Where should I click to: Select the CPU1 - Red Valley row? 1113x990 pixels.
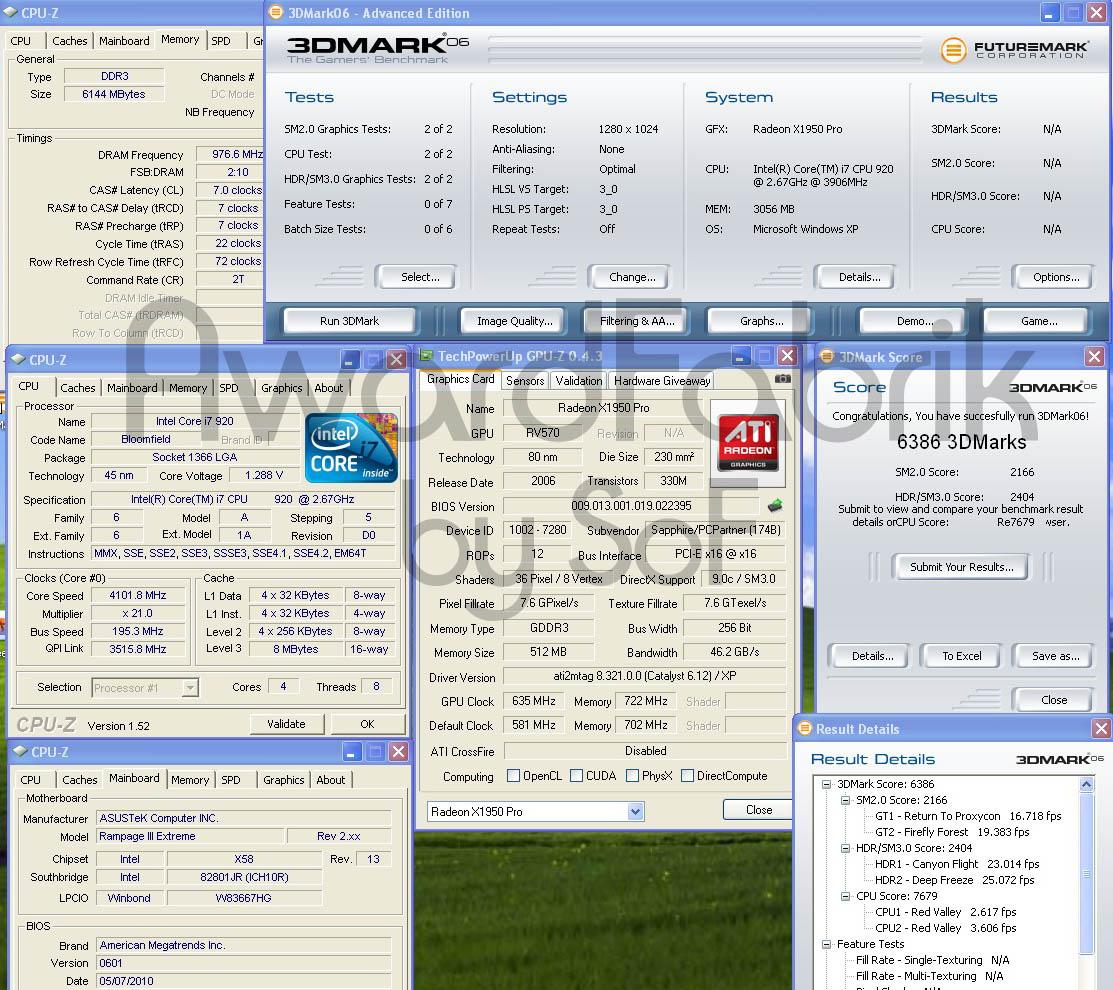(x=945, y=912)
